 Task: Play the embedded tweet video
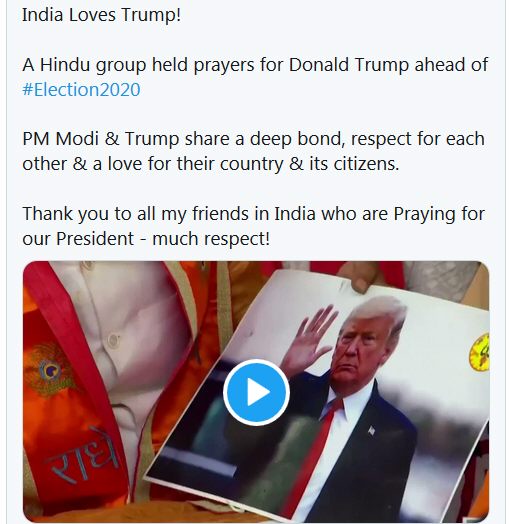(x=256, y=392)
